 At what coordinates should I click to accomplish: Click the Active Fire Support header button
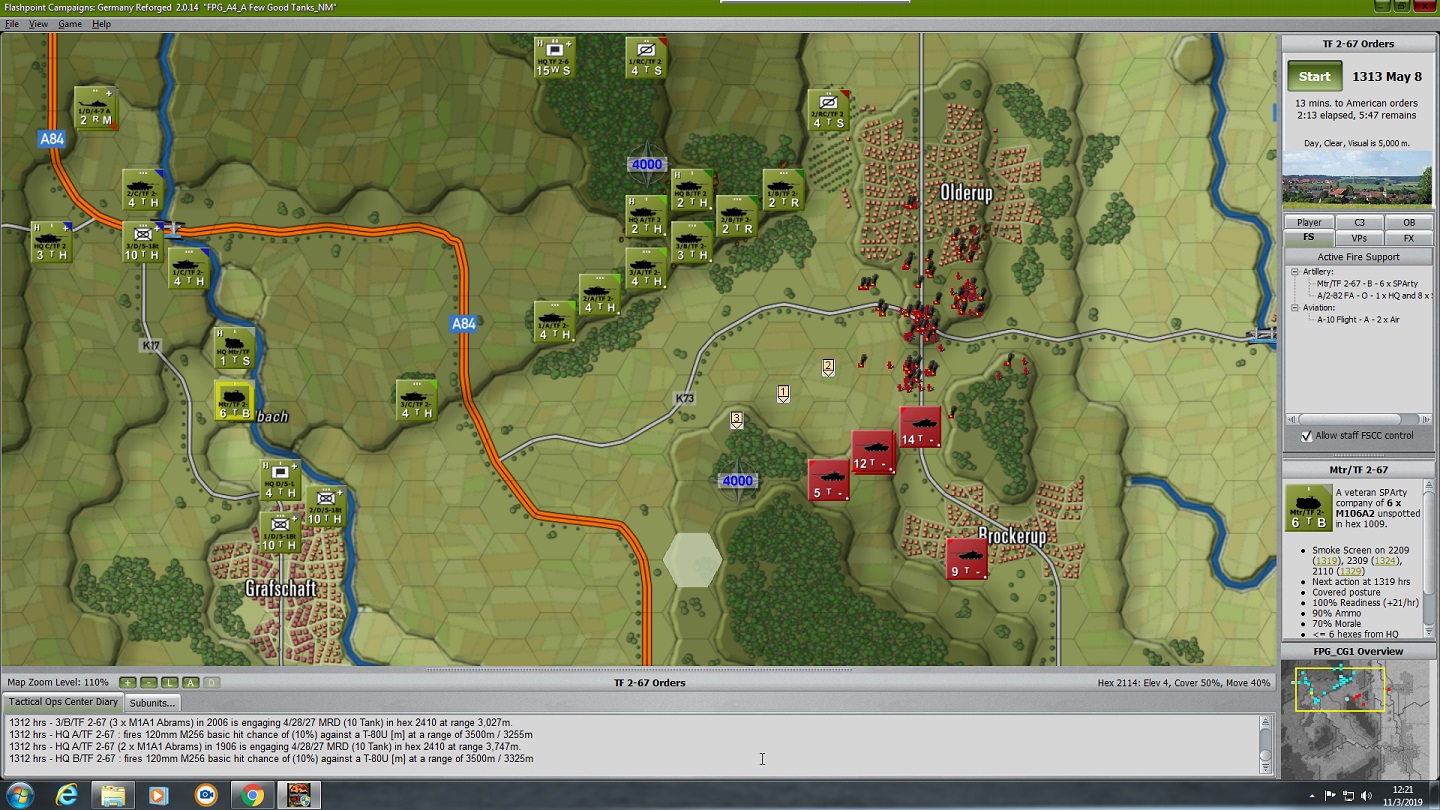1358,257
